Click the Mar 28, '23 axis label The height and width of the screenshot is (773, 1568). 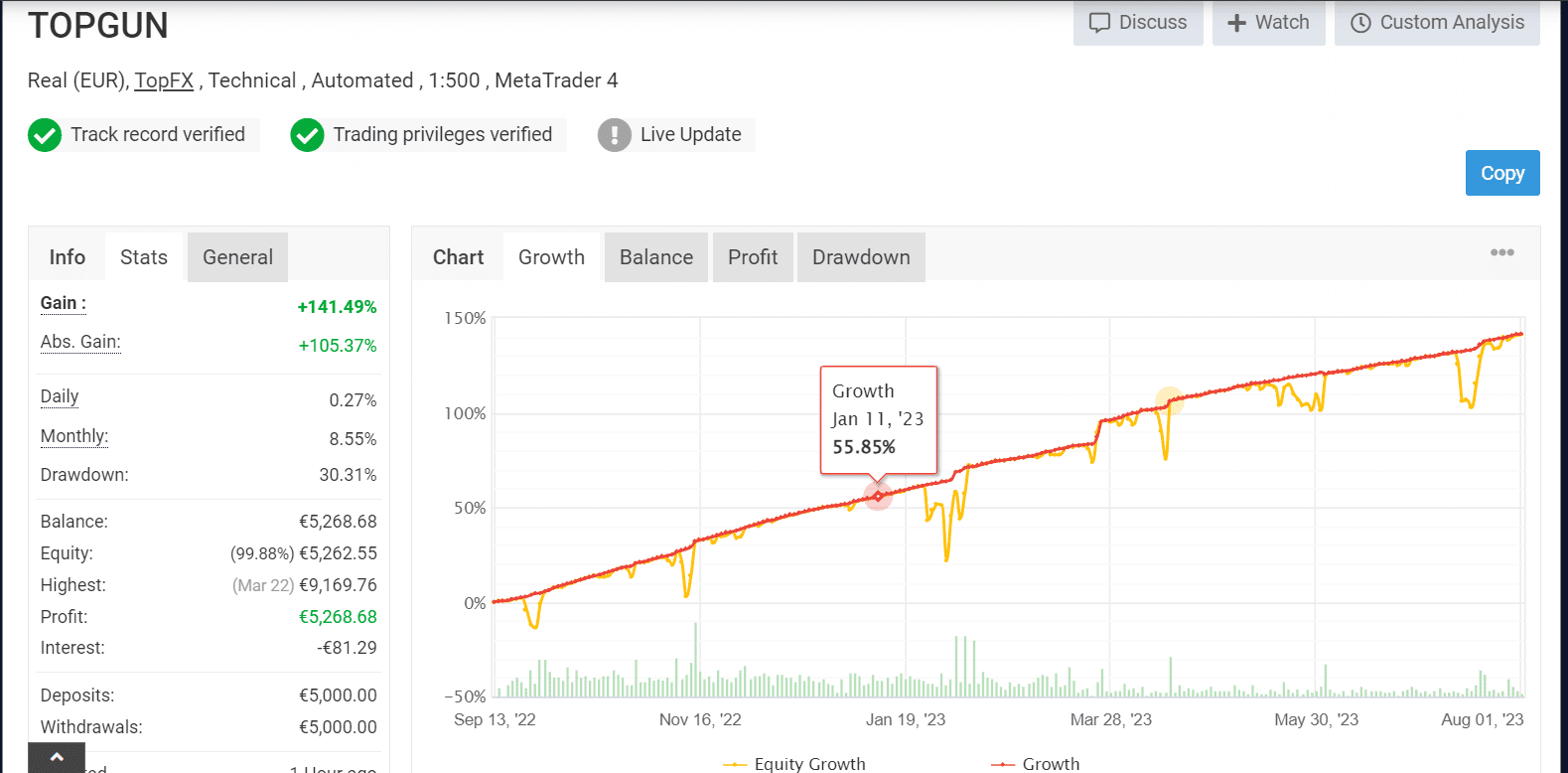click(x=1111, y=719)
